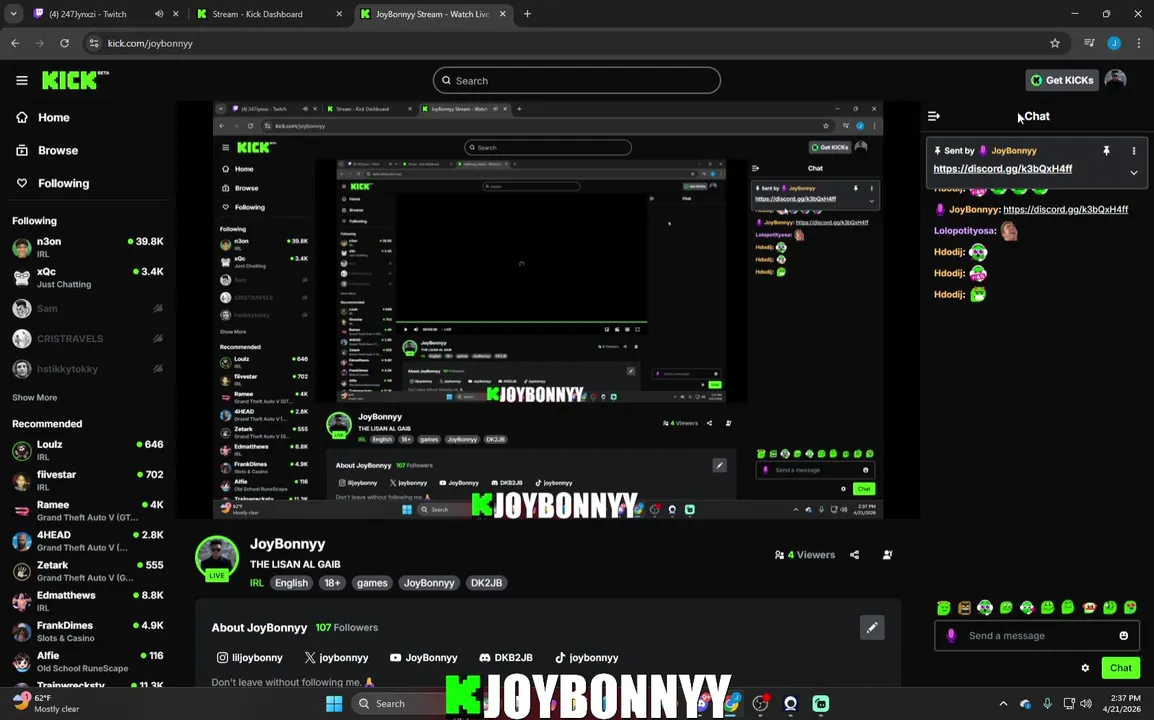Edit the About section with pencil
The height and width of the screenshot is (720, 1154).
872,627
